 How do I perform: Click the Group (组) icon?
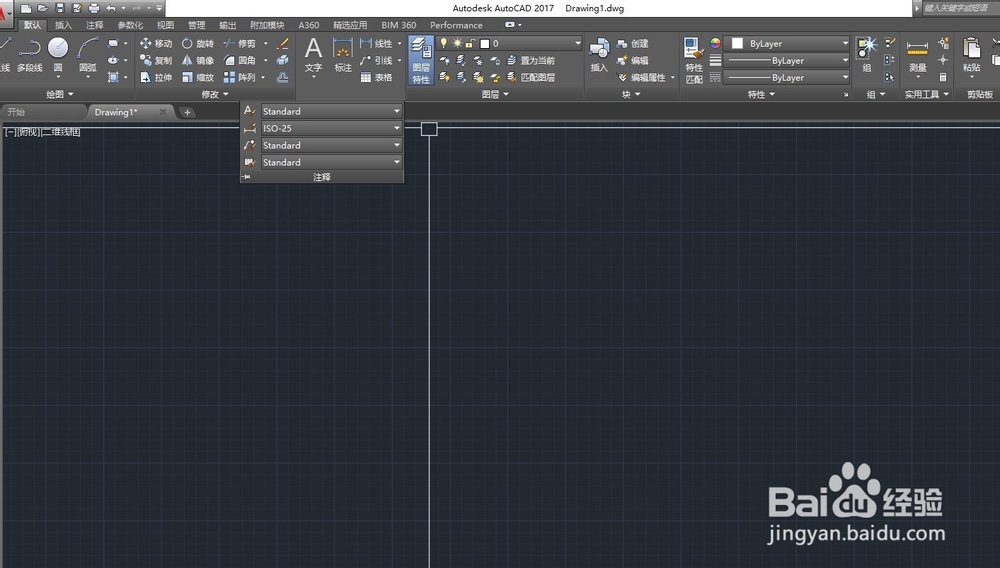pos(867,55)
